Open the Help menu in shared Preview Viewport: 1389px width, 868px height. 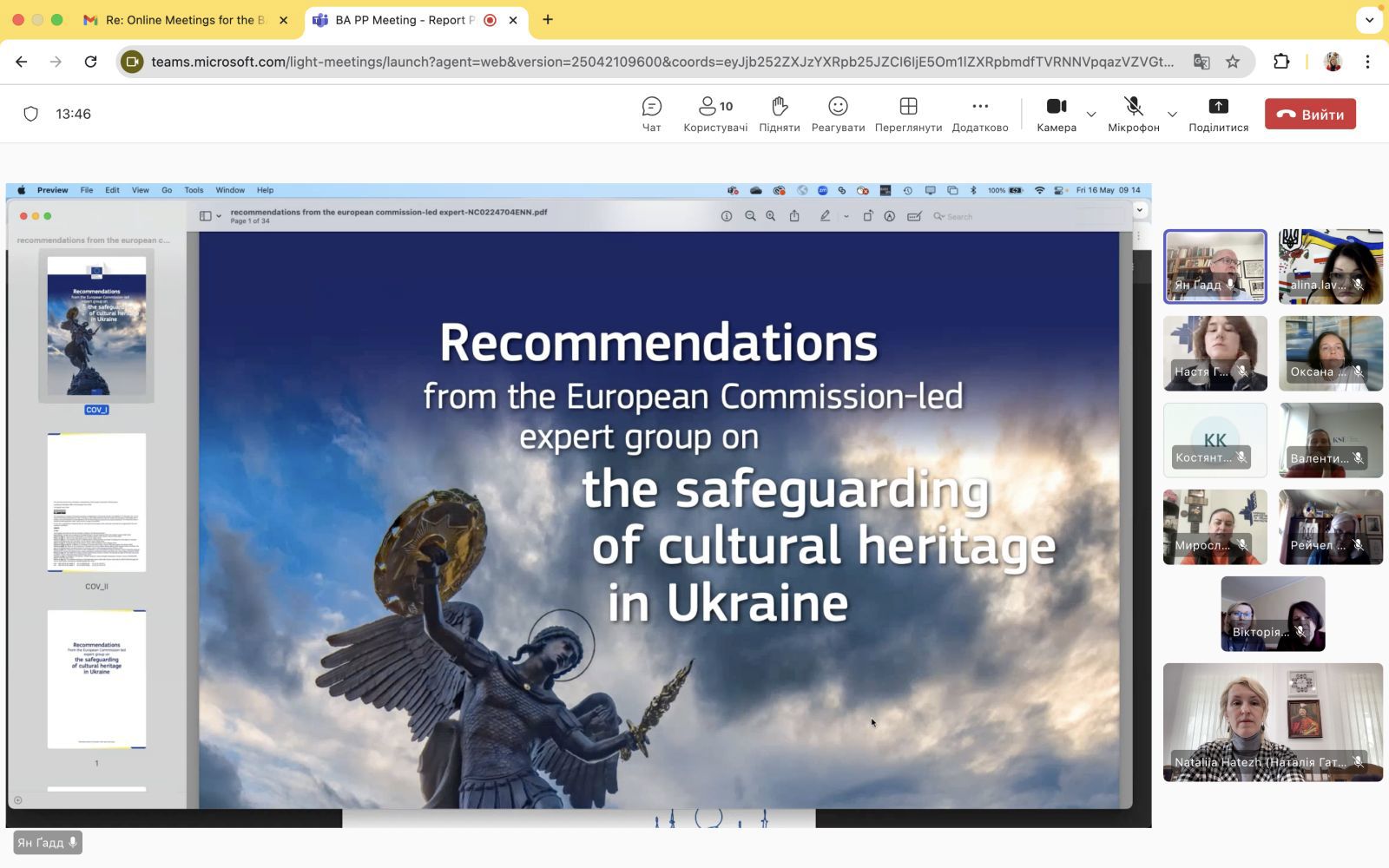tap(265, 190)
